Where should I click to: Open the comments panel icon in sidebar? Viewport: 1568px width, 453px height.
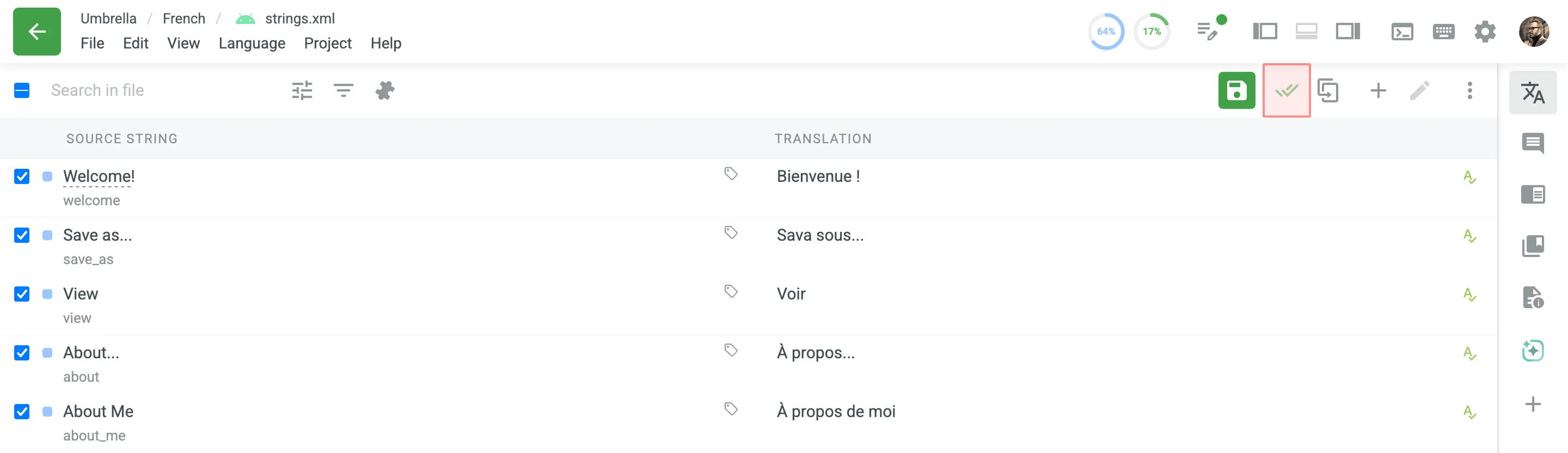pyautogui.click(x=1532, y=144)
